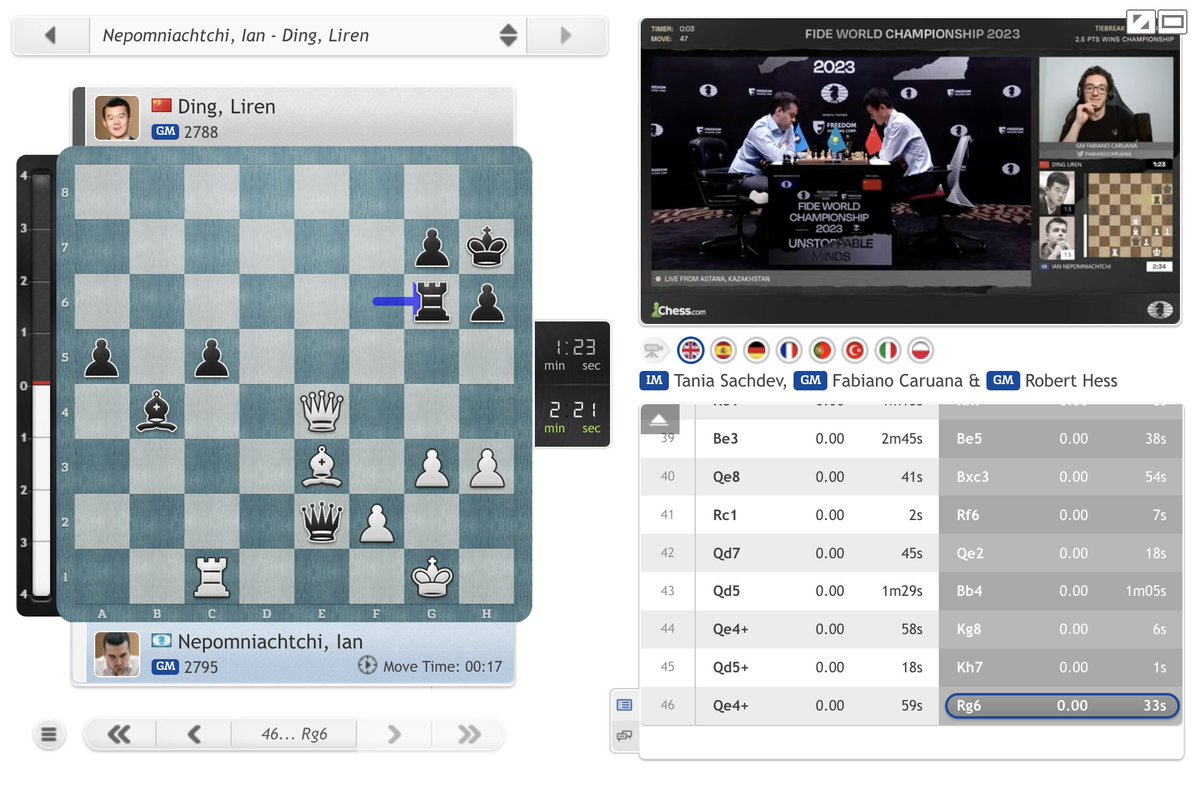
Task: Step back one move
Action: pos(194,735)
